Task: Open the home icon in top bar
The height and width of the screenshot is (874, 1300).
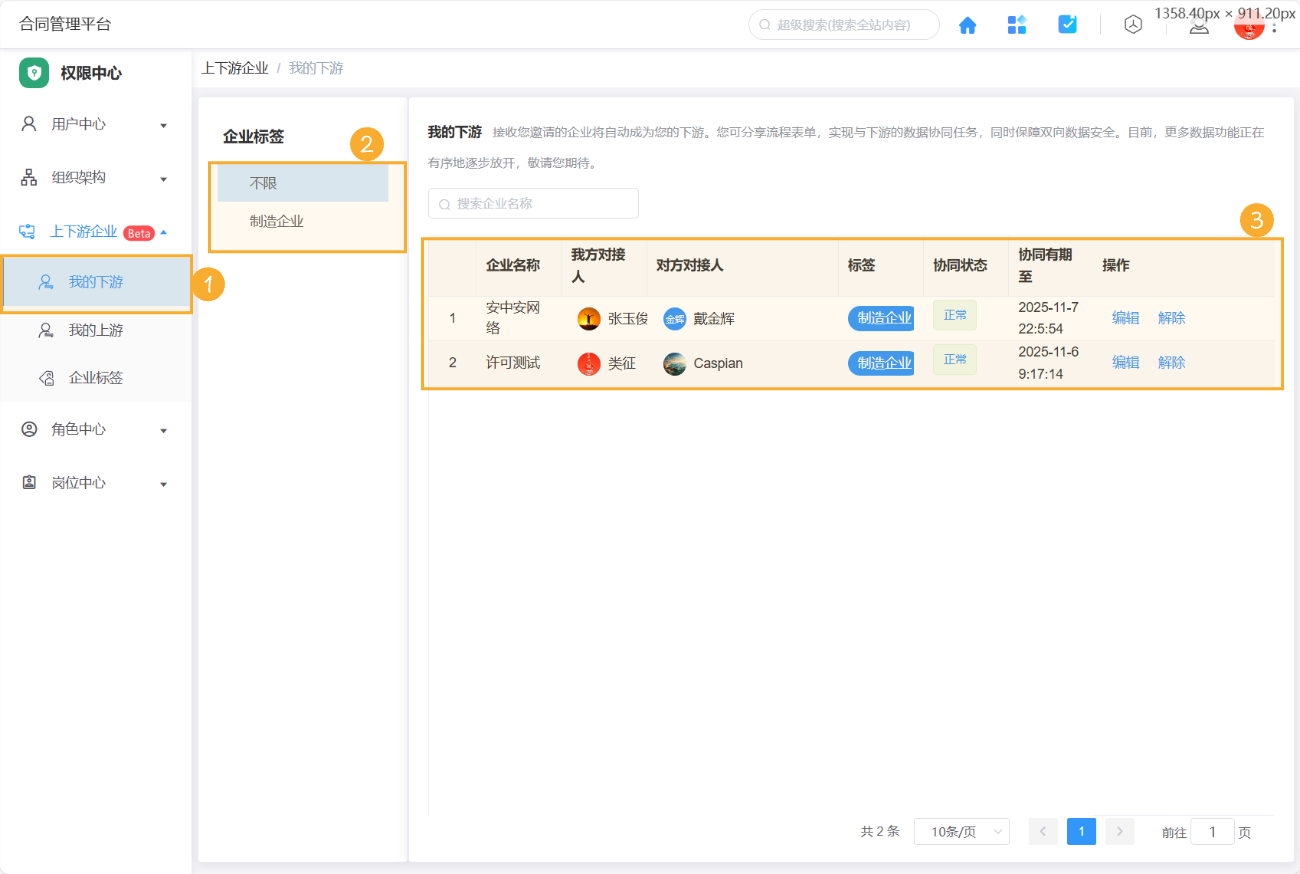Action: [967, 24]
